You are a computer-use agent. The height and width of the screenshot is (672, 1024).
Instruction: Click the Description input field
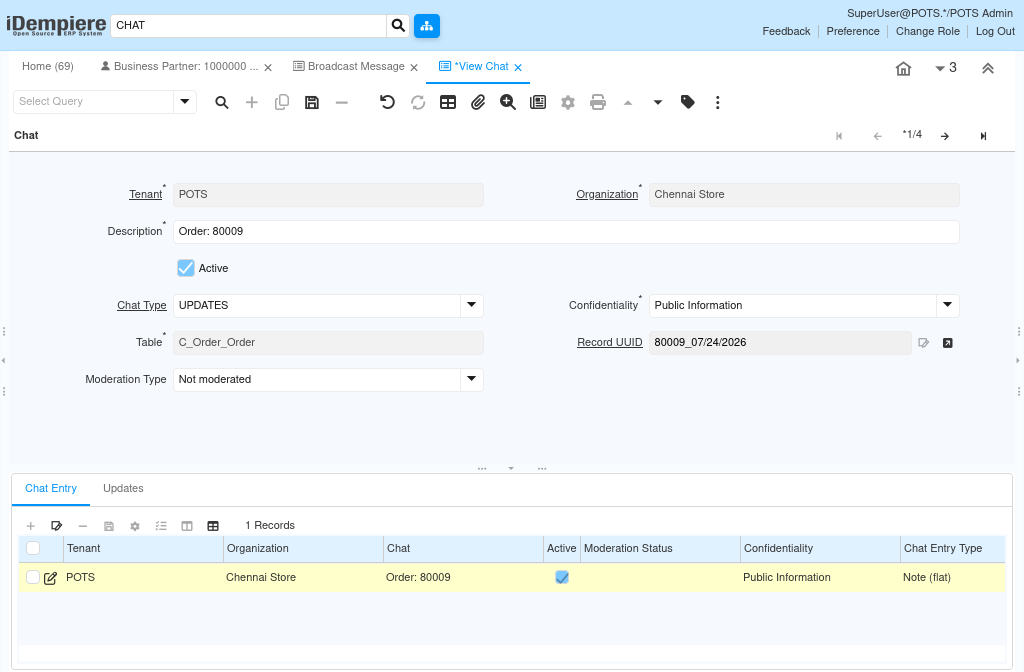566,232
